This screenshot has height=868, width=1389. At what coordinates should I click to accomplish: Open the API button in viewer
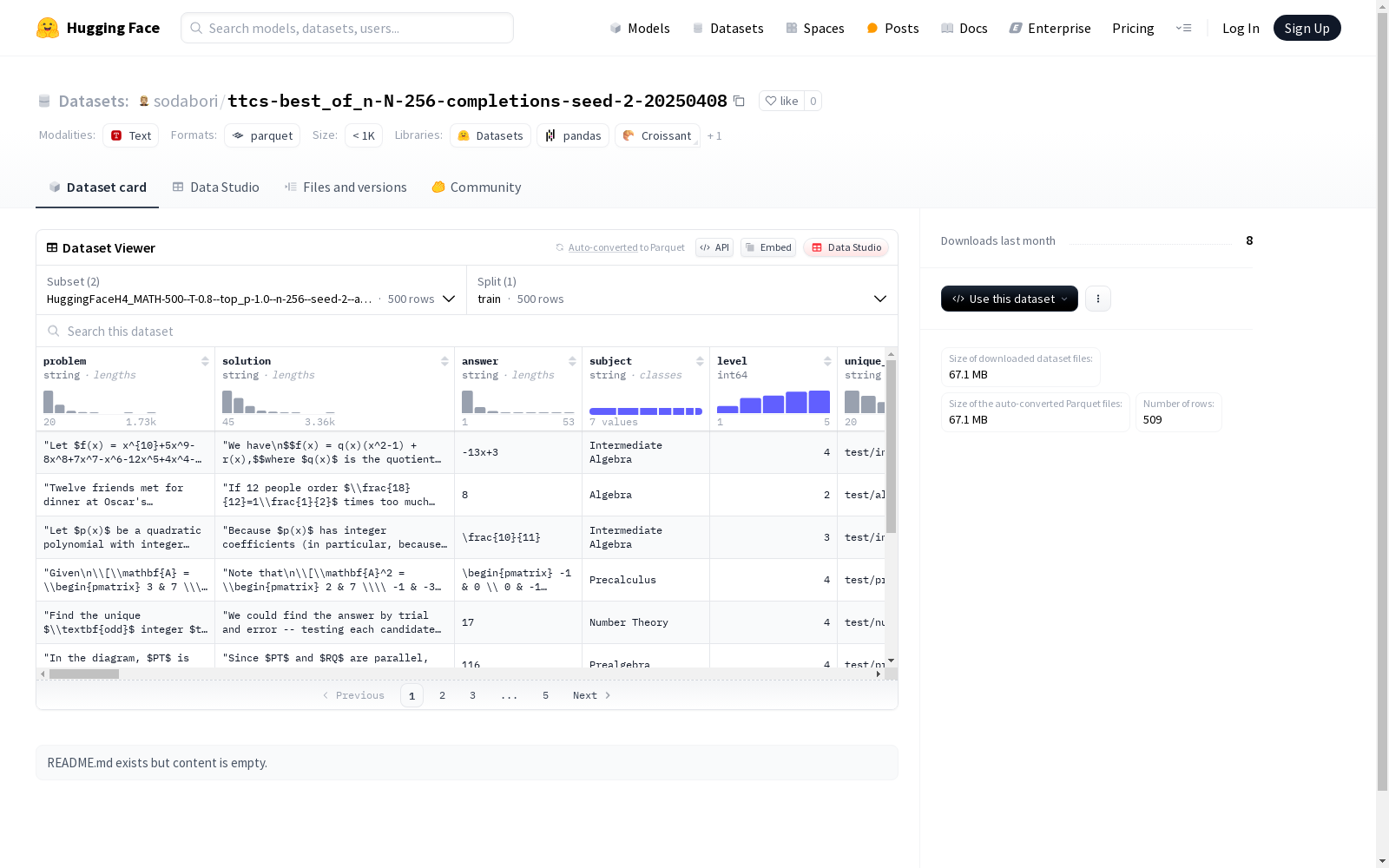pyautogui.click(x=714, y=247)
